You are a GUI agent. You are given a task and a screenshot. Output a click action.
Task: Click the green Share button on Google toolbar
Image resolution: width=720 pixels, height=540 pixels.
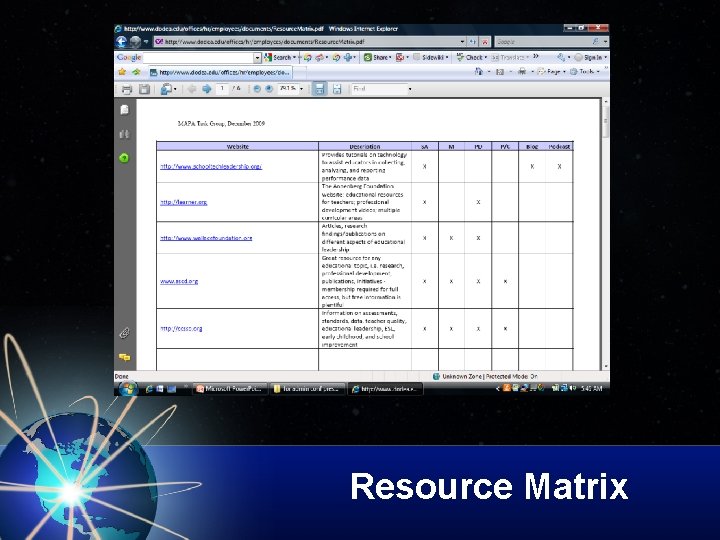377,57
